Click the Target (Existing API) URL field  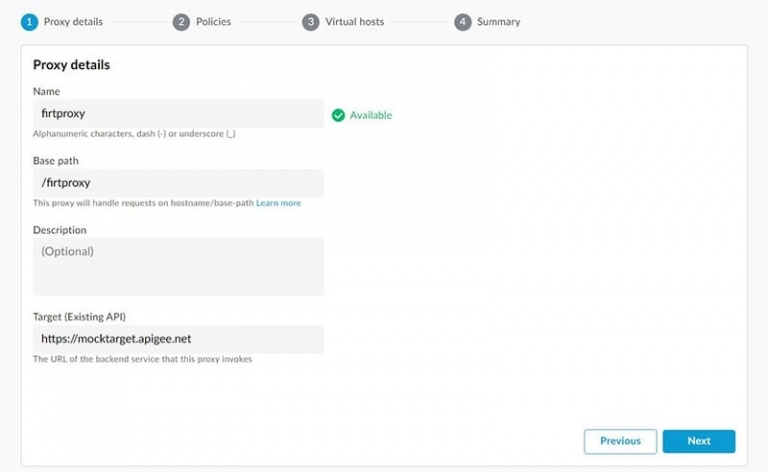coord(178,339)
